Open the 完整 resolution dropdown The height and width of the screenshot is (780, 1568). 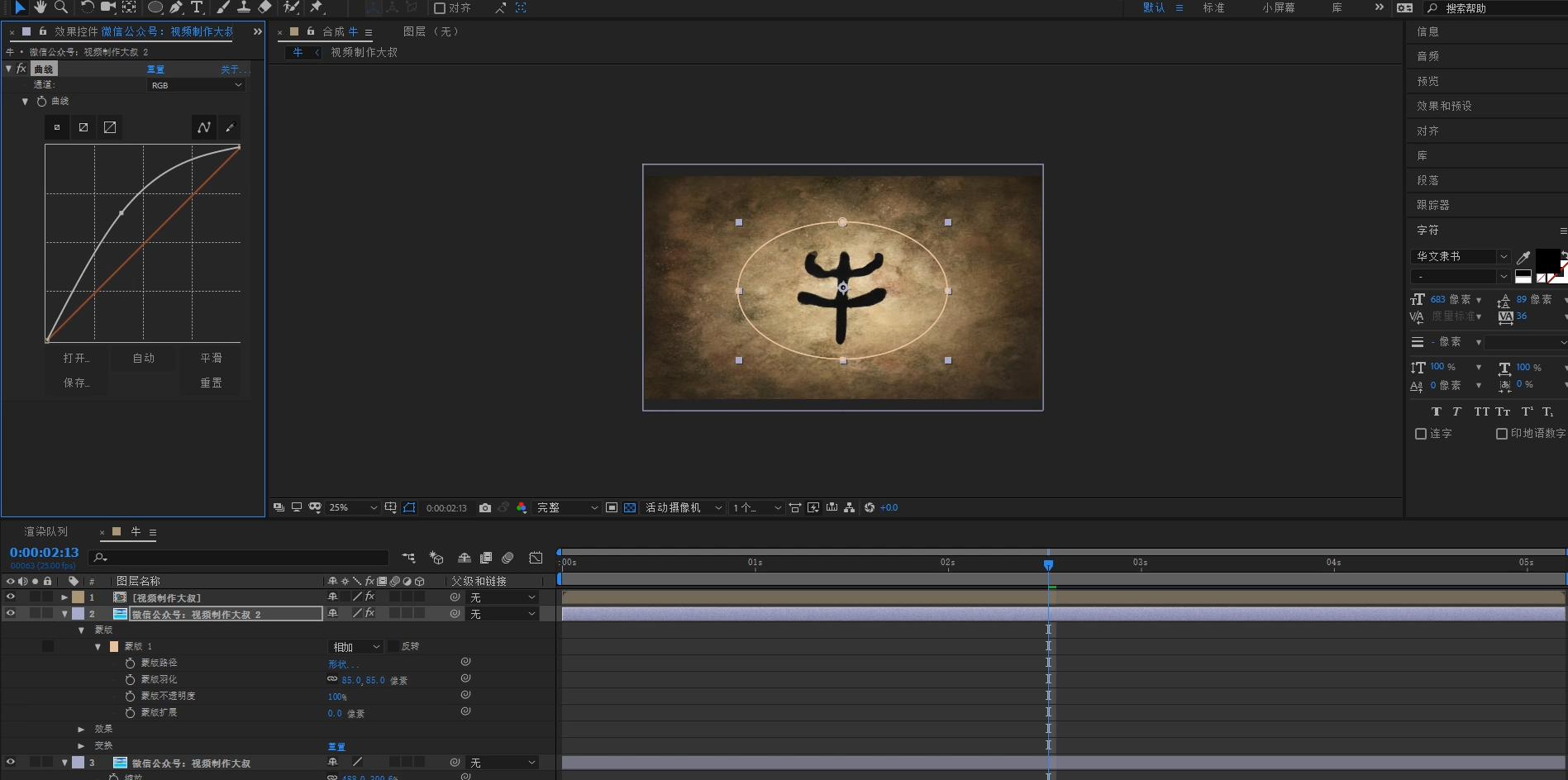pos(566,507)
